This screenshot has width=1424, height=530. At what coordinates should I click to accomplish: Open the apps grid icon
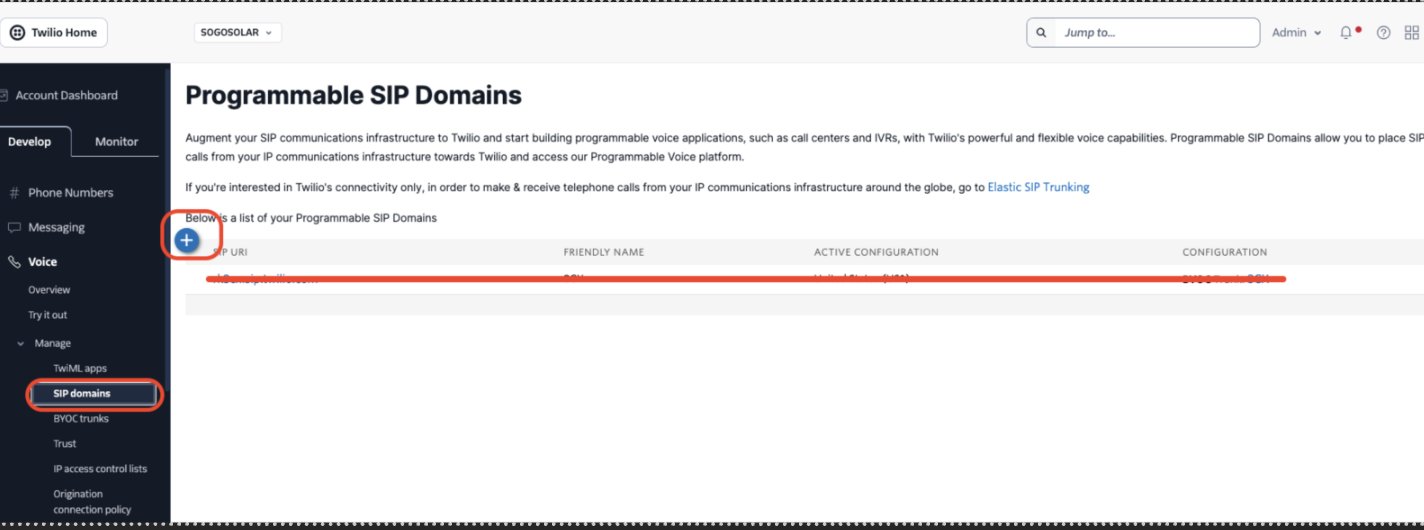1412,33
